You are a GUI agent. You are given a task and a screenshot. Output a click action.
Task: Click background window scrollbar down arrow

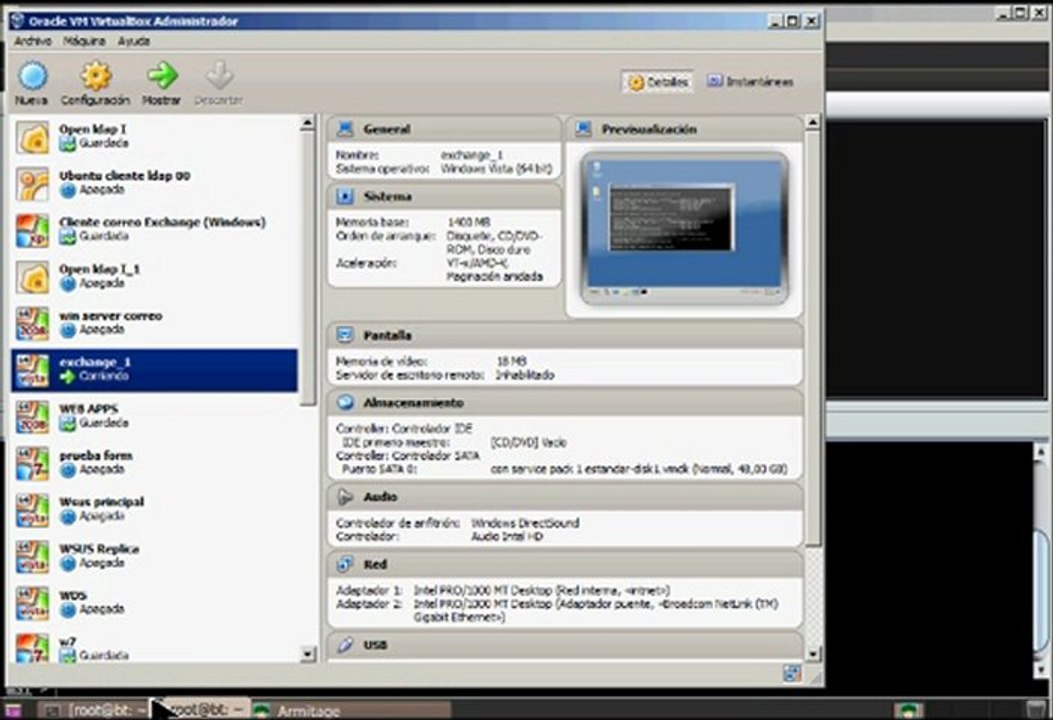pos(1041,670)
